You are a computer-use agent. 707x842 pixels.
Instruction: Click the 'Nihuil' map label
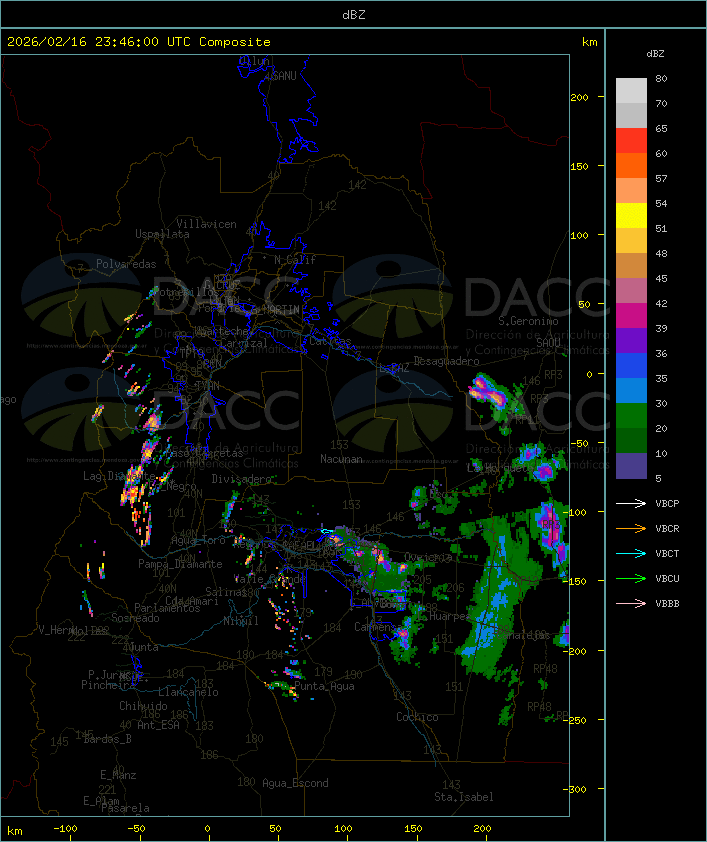click(241, 621)
